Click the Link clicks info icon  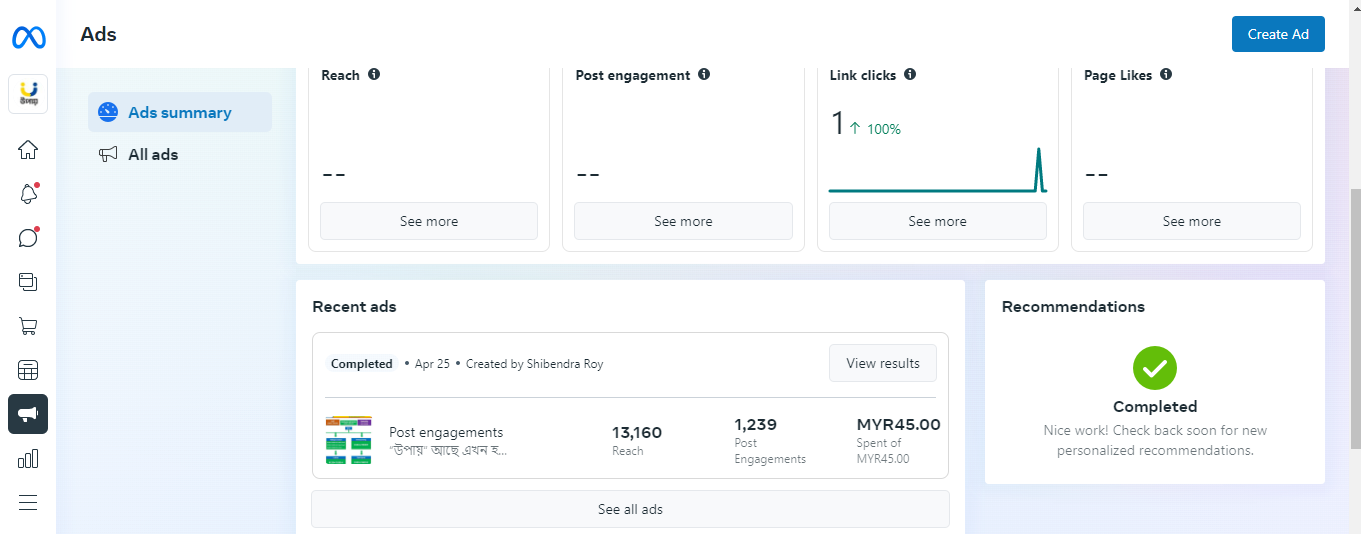point(910,75)
